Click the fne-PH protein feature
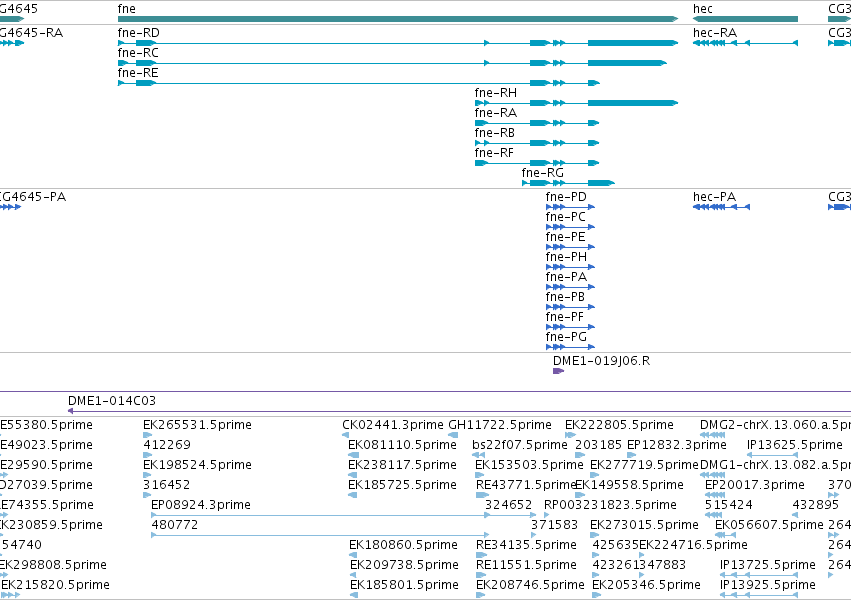This screenshot has height=600, width=851. click(x=570, y=267)
